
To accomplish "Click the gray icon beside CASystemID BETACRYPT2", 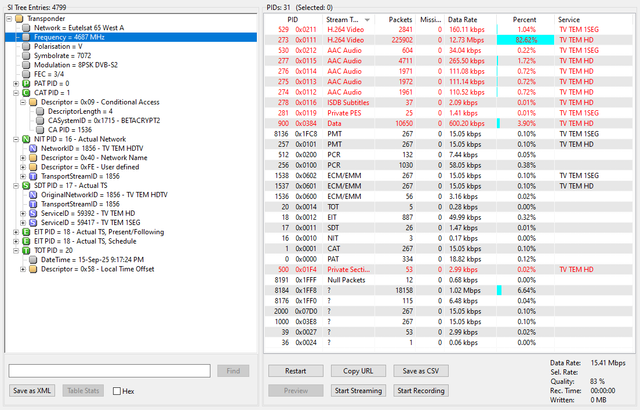I will pyautogui.click(x=40, y=121).
